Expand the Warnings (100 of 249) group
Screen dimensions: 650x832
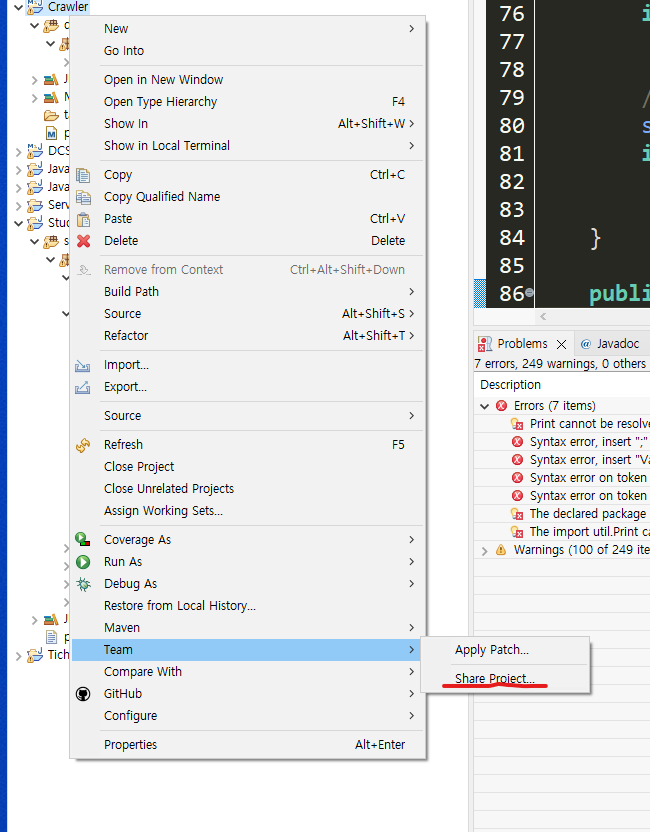[x=484, y=551]
